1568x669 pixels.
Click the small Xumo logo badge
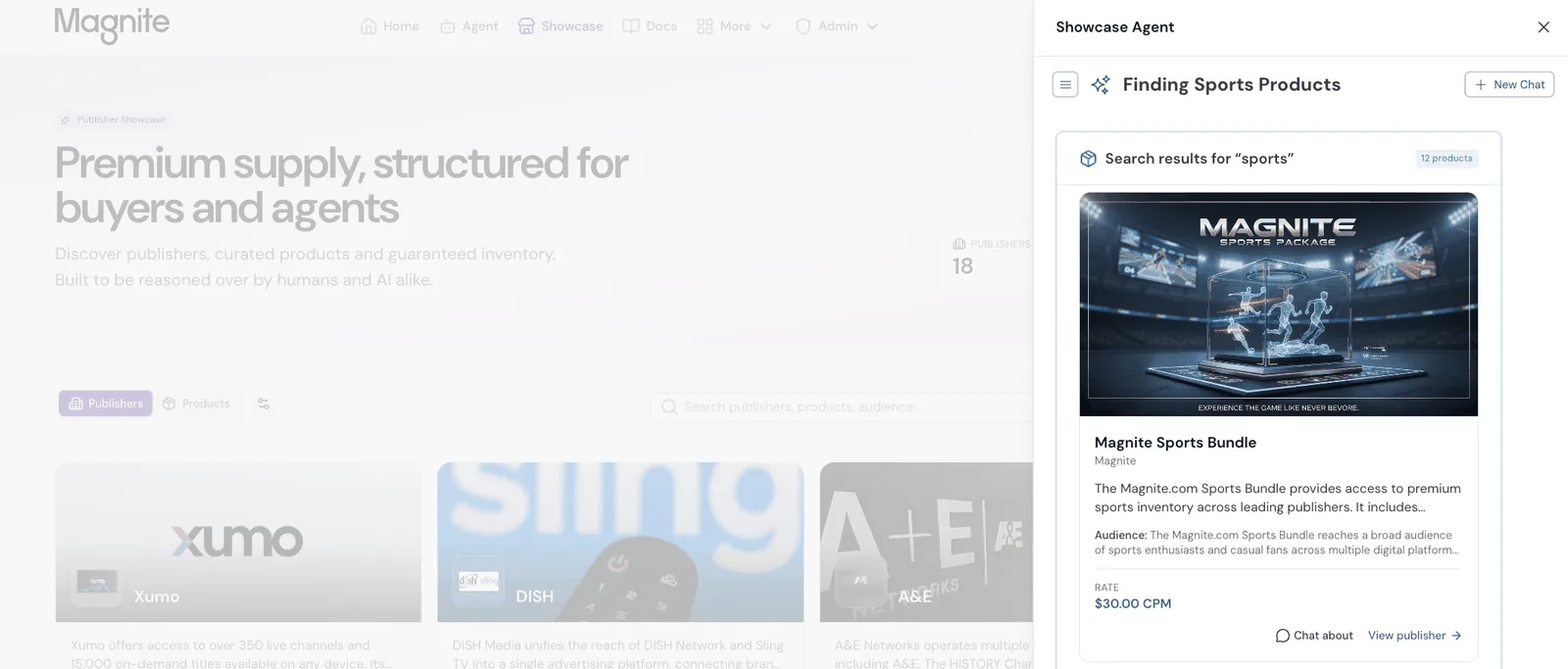coord(97,583)
